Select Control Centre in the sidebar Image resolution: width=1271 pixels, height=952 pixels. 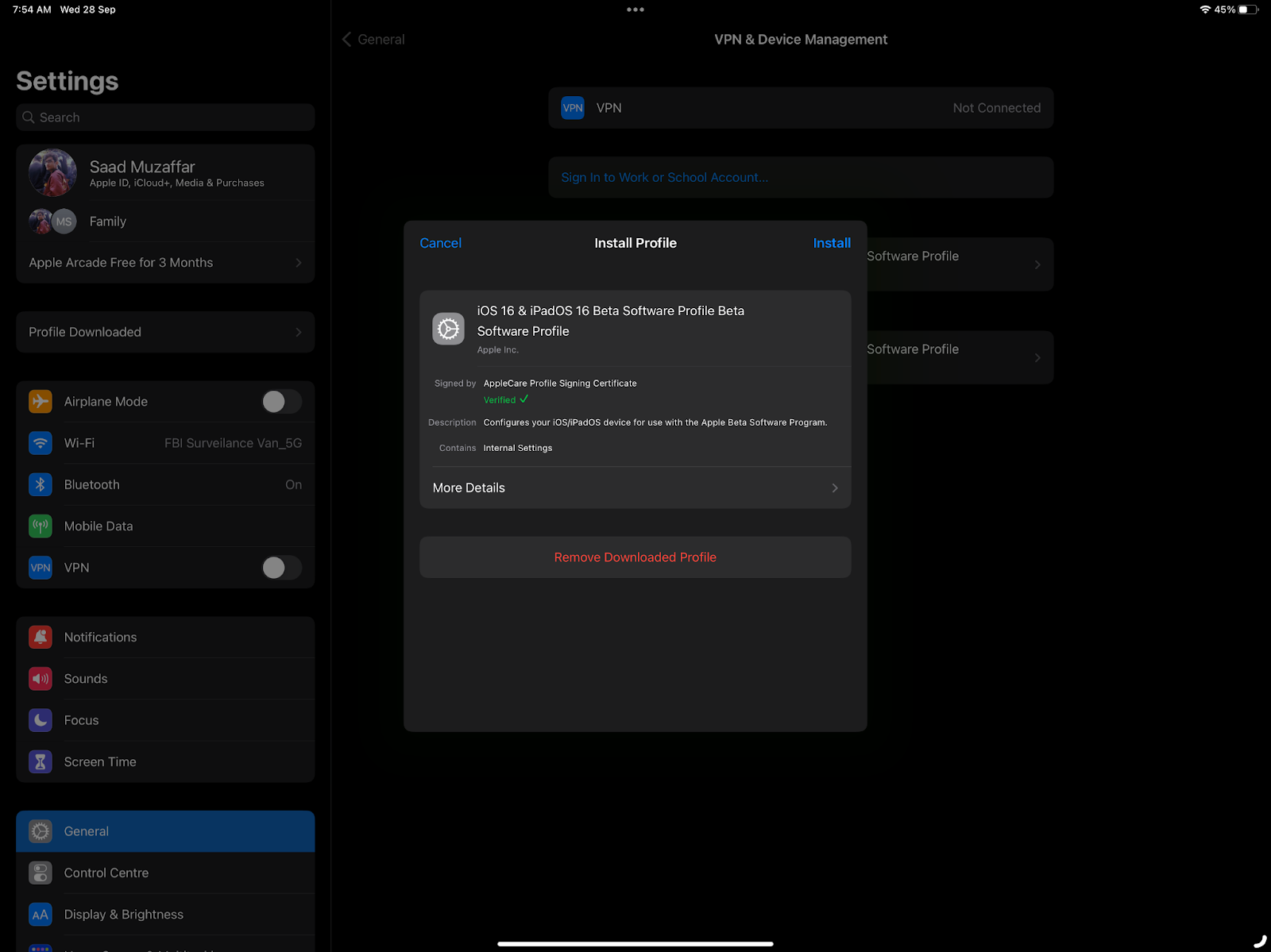pos(165,873)
